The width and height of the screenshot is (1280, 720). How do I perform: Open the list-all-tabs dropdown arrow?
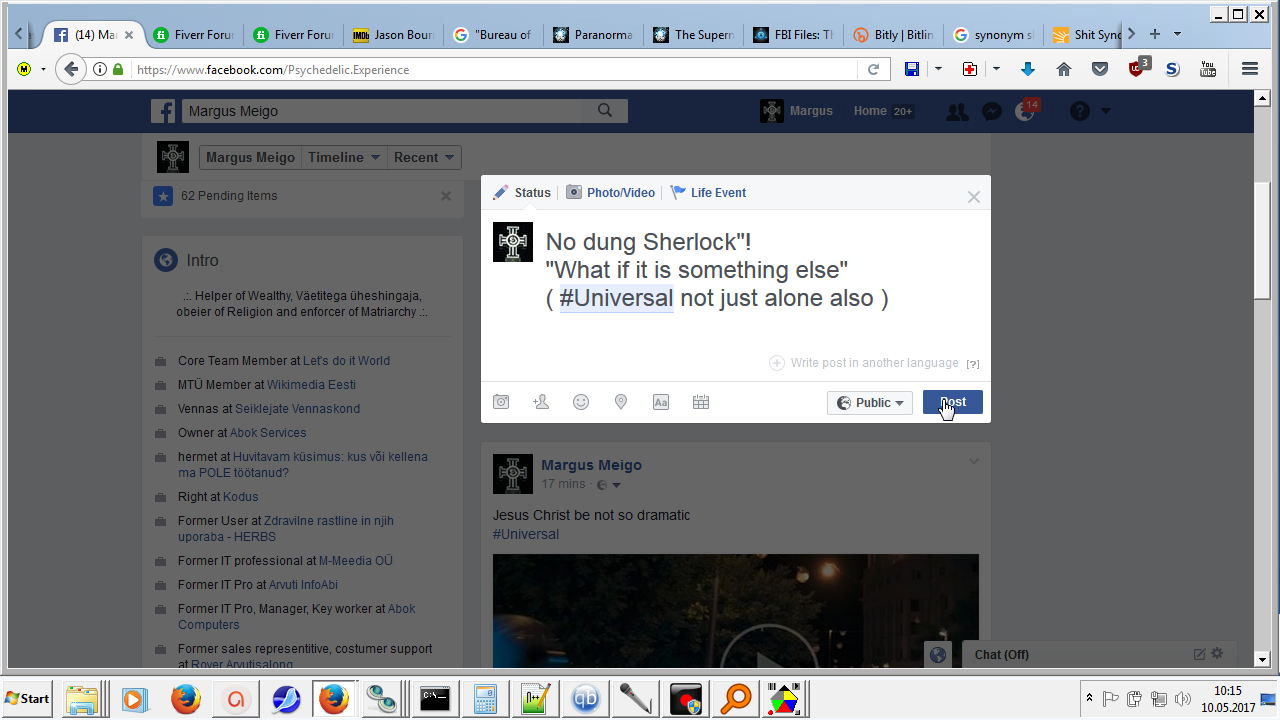coord(1177,34)
